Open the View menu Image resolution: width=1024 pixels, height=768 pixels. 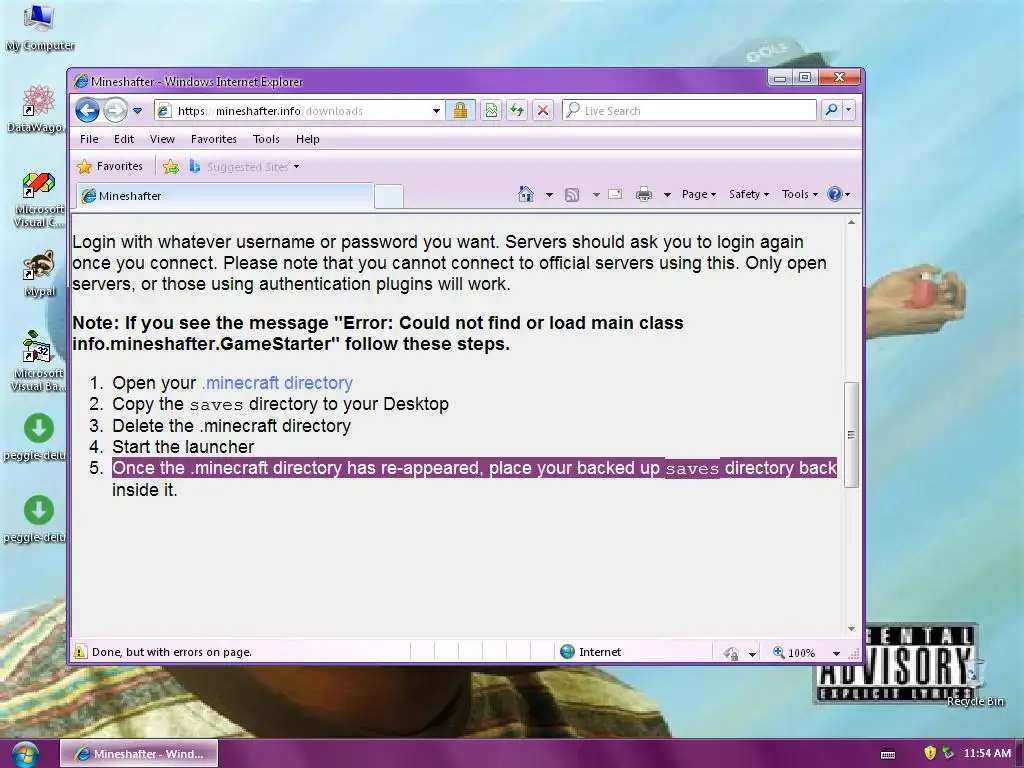[x=162, y=139]
